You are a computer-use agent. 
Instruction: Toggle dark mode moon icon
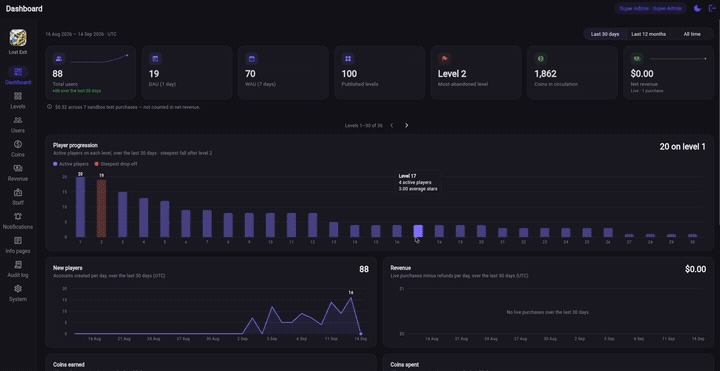point(697,8)
